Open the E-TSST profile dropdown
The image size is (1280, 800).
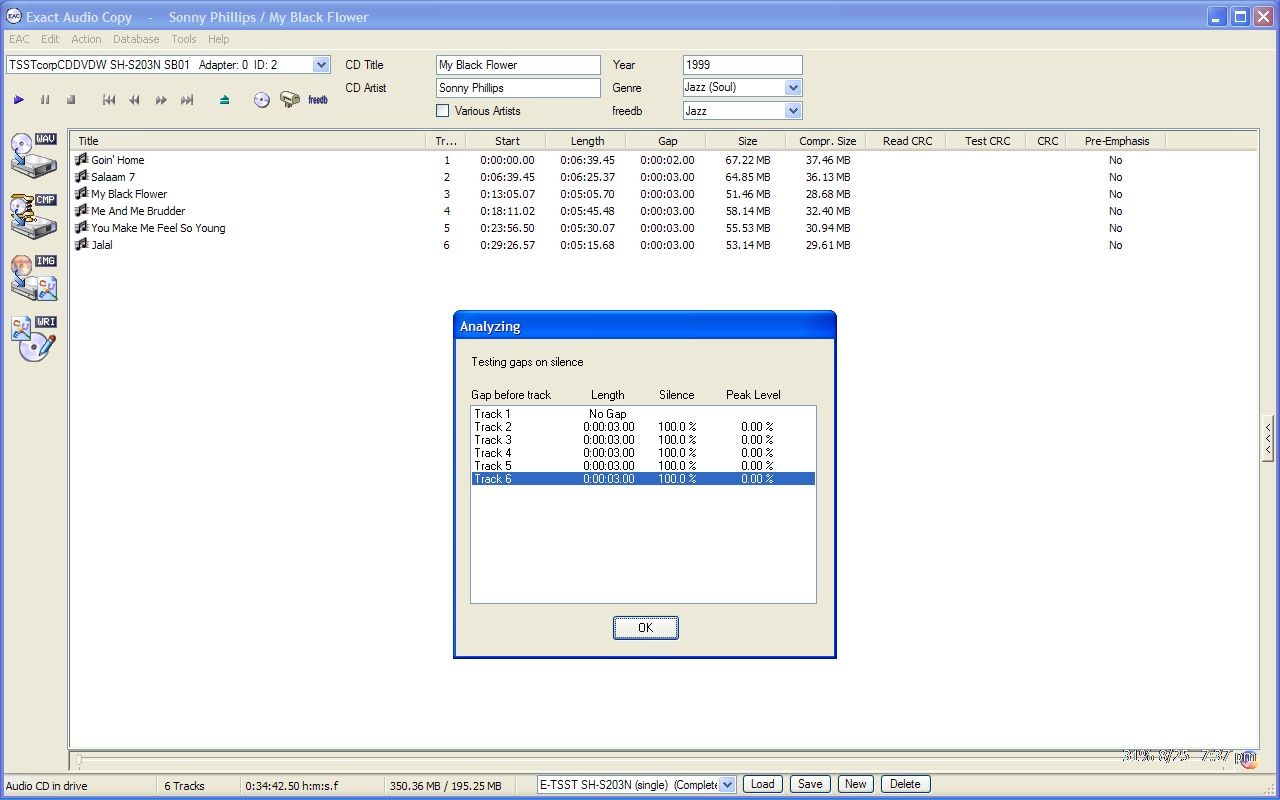point(727,785)
